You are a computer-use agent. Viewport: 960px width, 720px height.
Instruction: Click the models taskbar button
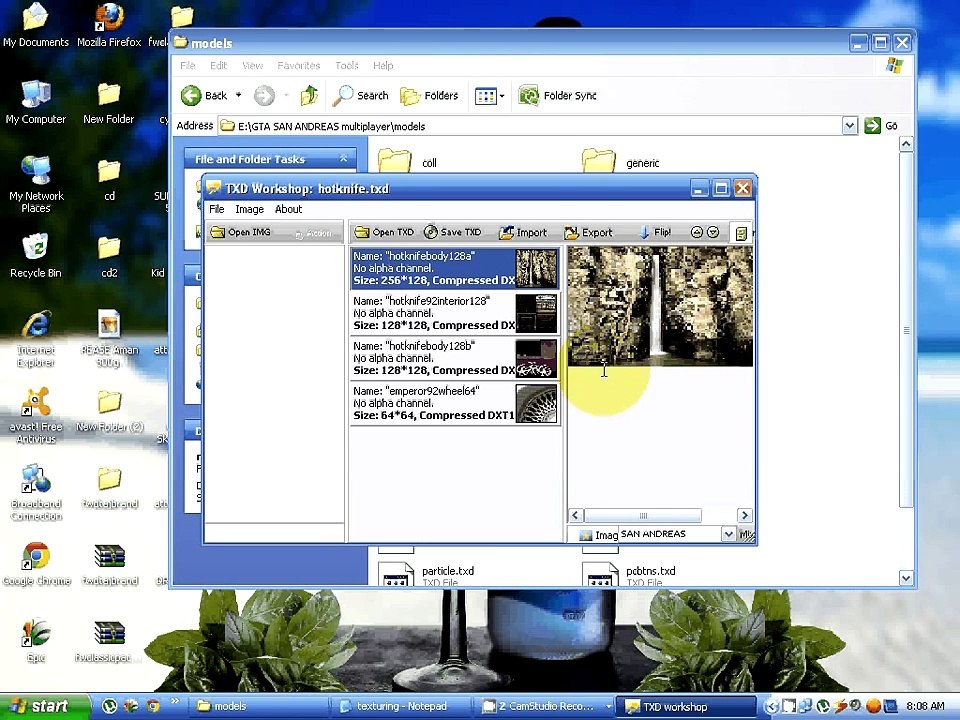(259, 707)
